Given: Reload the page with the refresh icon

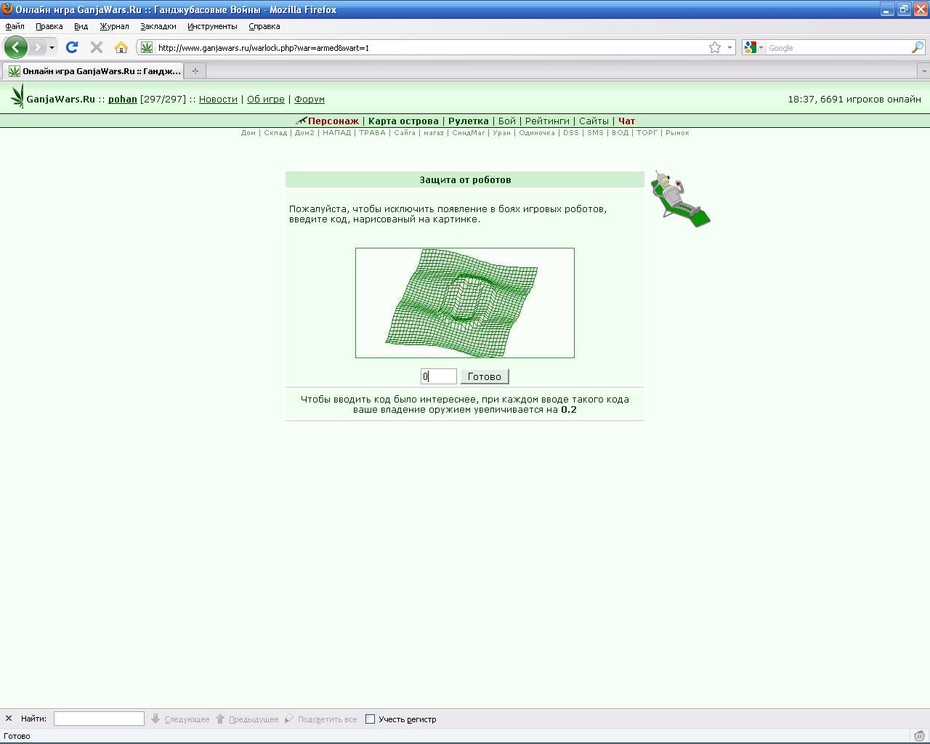Looking at the screenshot, I should [x=72, y=47].
